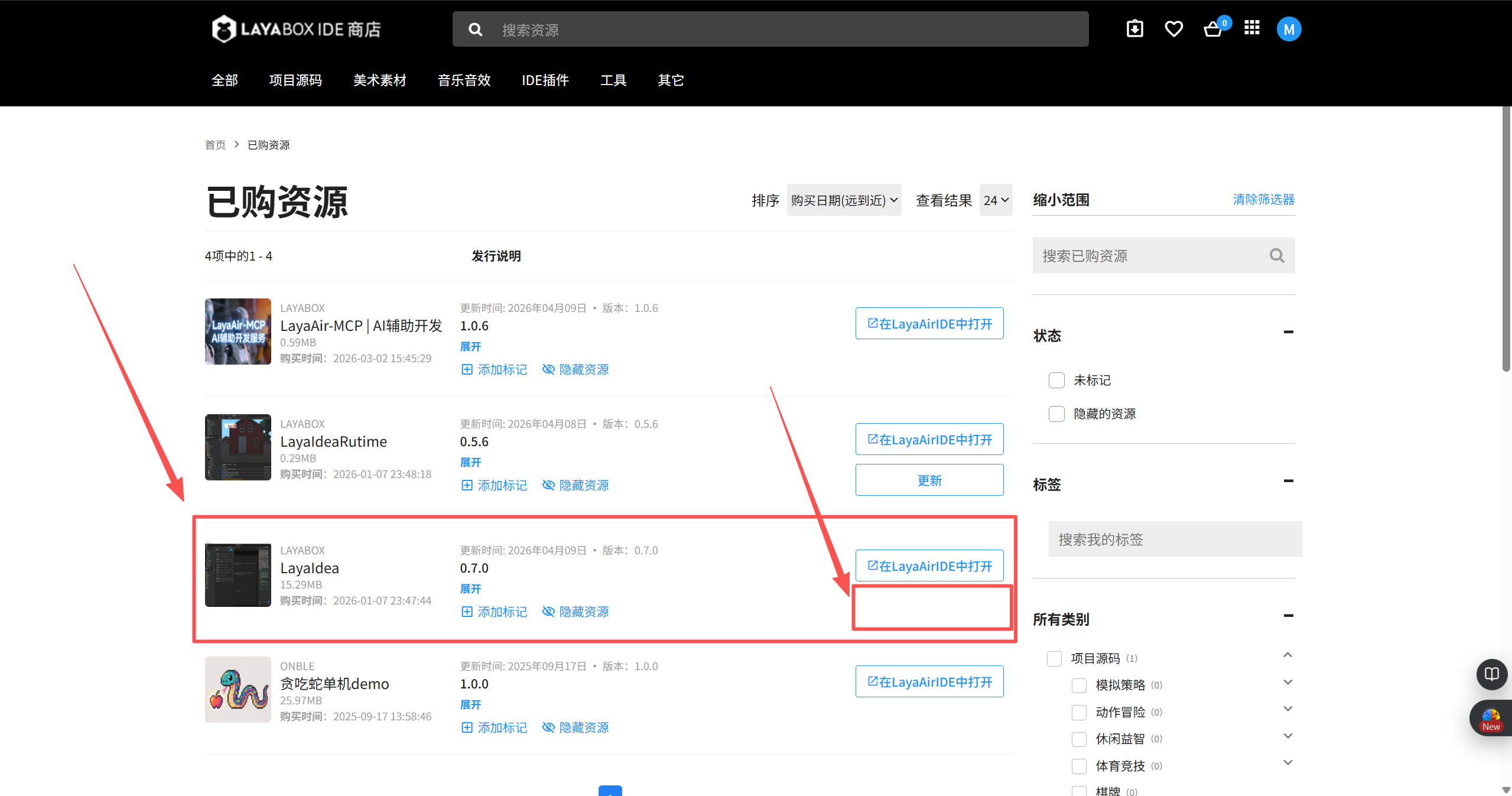Image resolution: width=1512 pixels, height=796 pixels.
Task: Click 添加标记 for LayaIdeaRutime
Action: 494,485
